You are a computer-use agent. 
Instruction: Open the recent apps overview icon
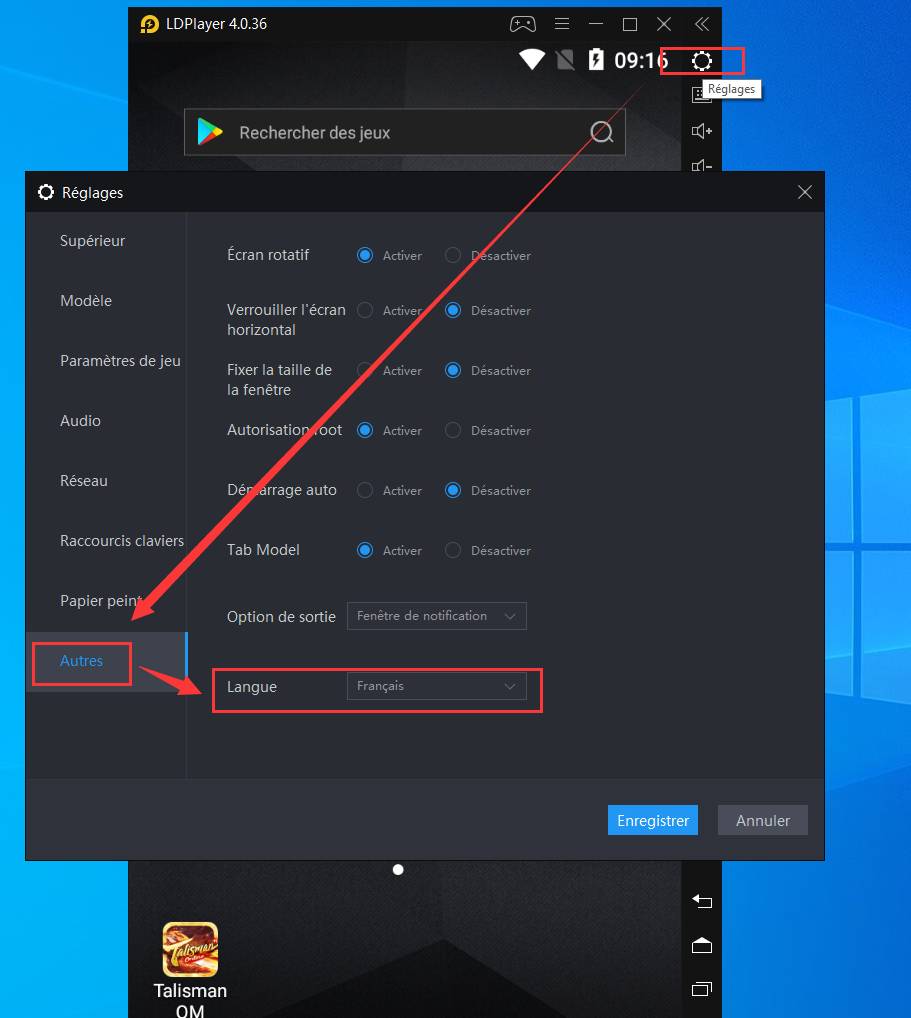[702, 989]
